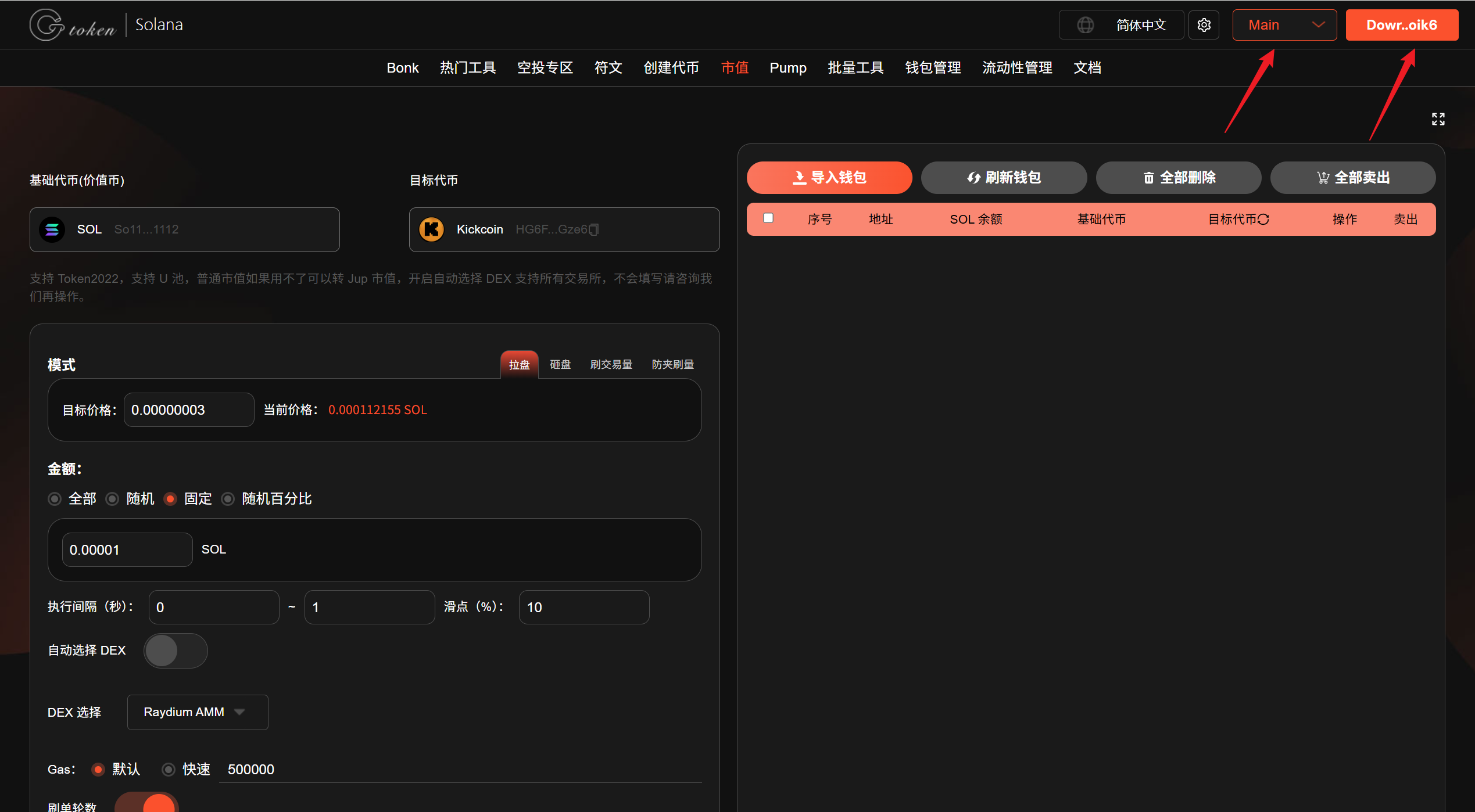Switch to the 砸盘 mode tab

560,364
